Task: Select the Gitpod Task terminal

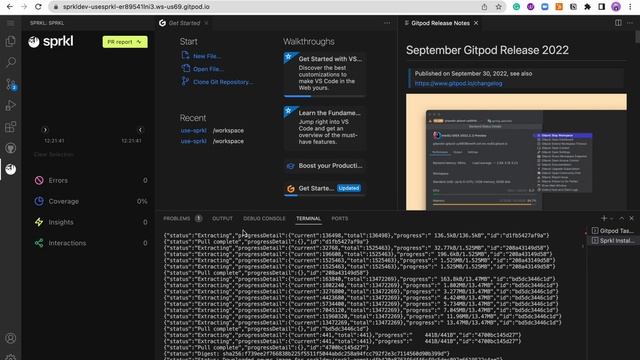Action: click(x=613, y=231)
